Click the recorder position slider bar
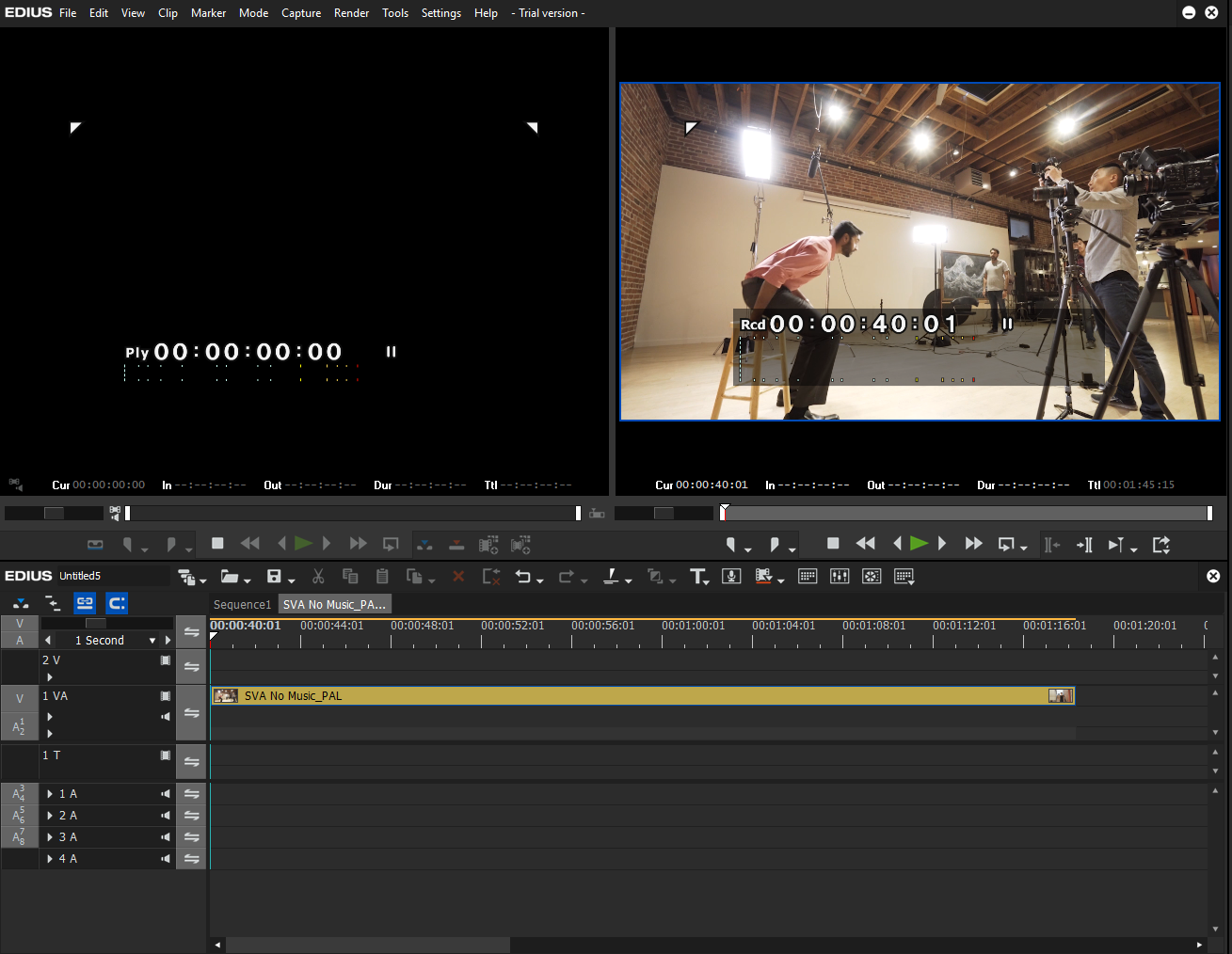 tap(967, 513)
